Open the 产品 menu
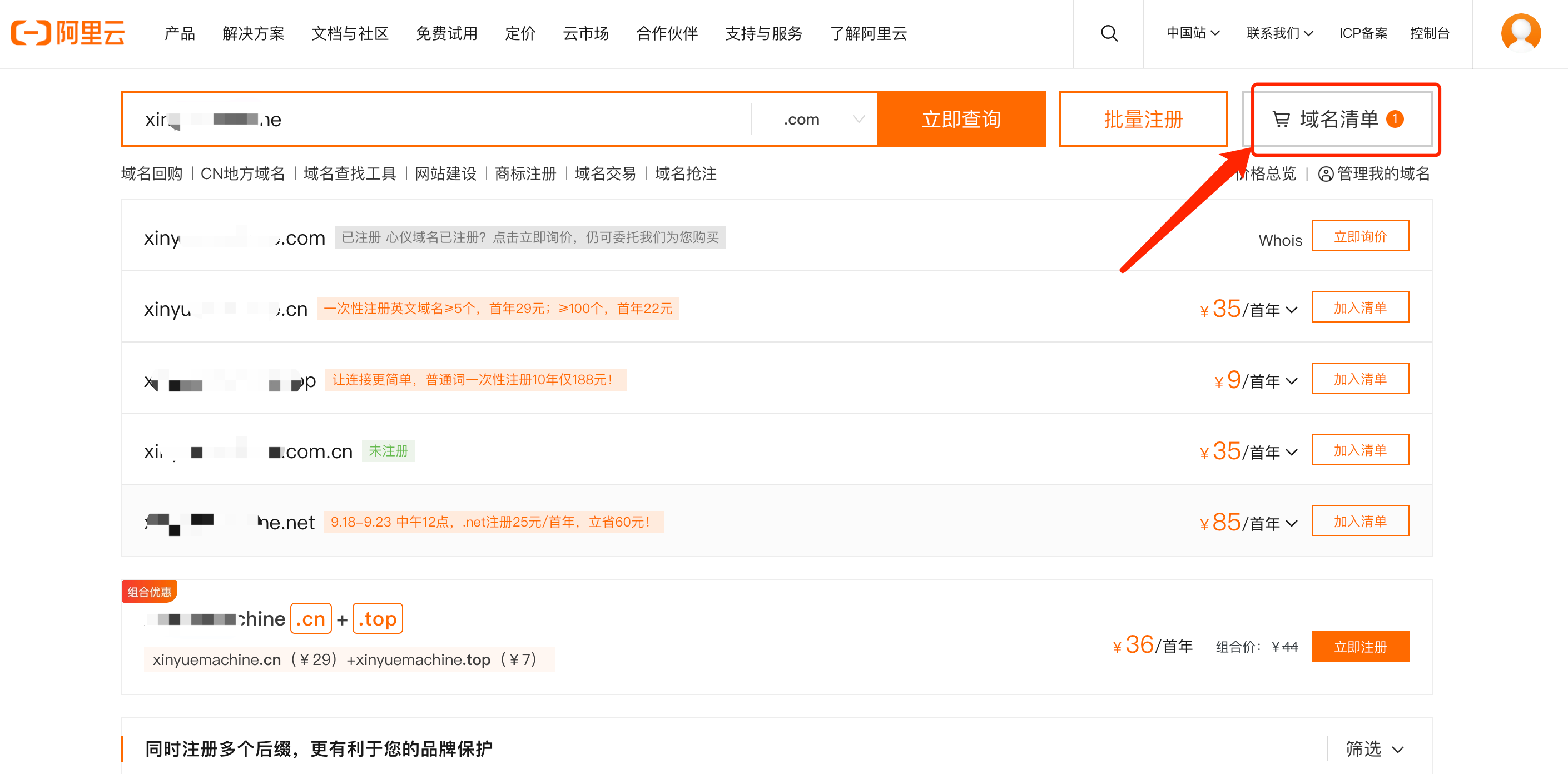The width and height of the screenshot is (1568, 774). coord(180,33)
